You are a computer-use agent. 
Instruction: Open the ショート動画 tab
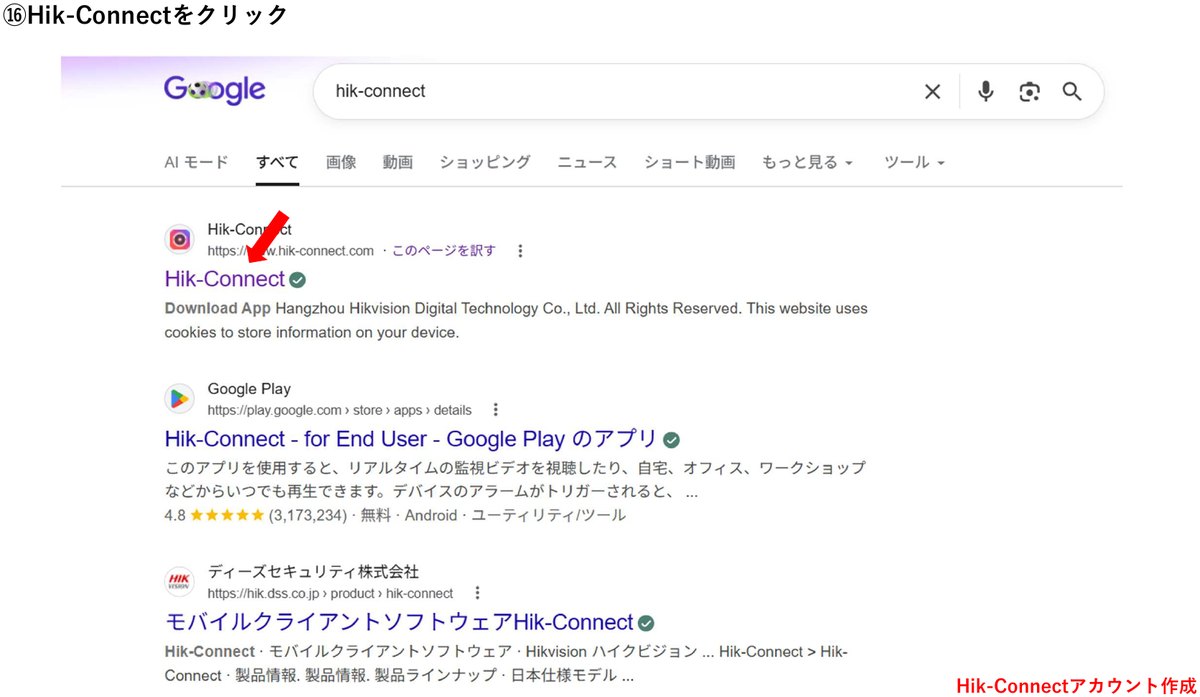click(x=690, y=162)
